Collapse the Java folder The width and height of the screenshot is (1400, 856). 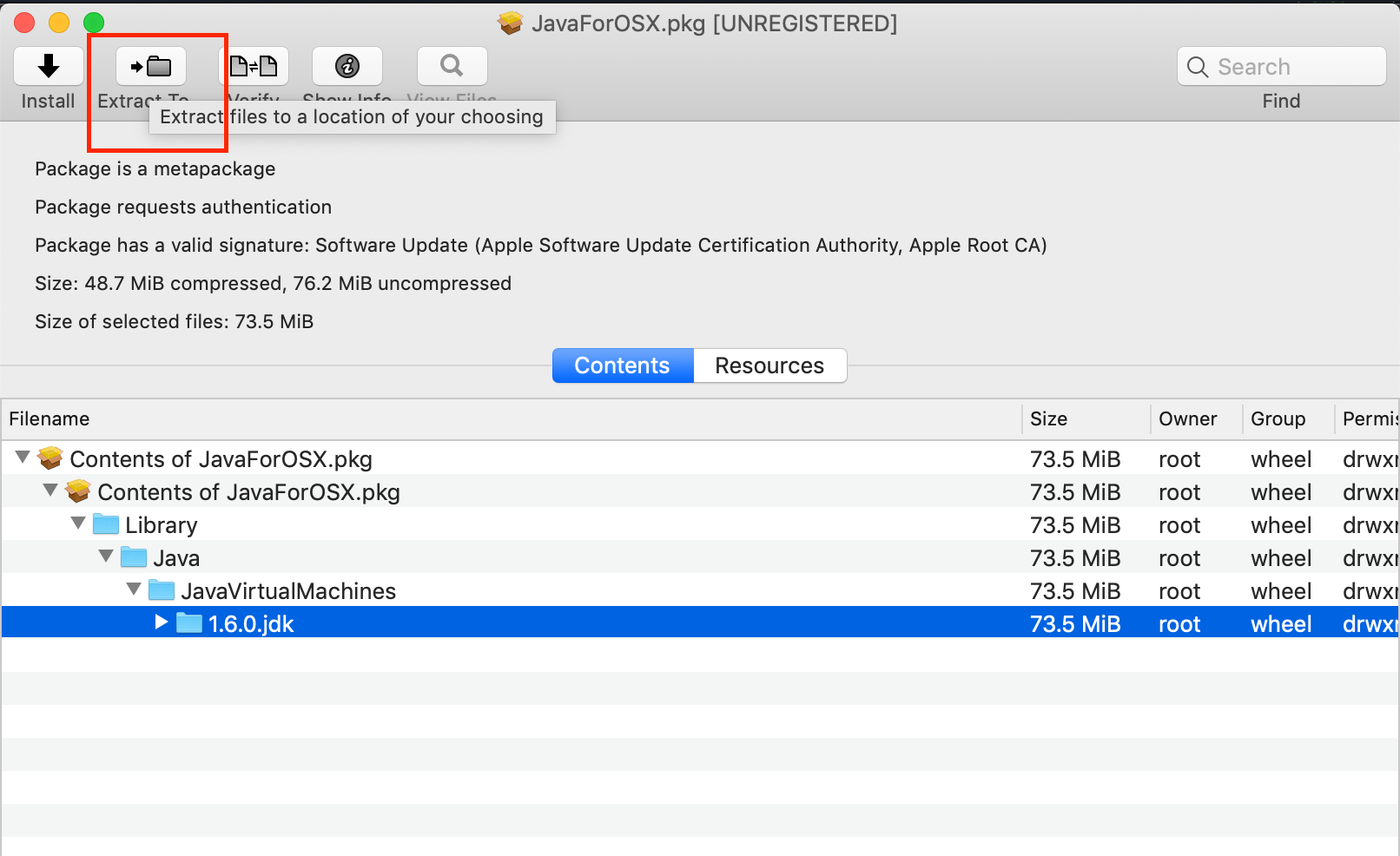click(x=106, y=556)
